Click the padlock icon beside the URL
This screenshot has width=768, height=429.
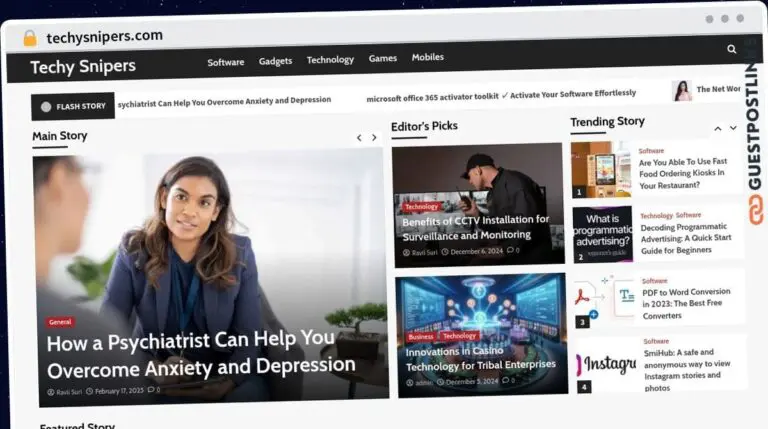30,38
